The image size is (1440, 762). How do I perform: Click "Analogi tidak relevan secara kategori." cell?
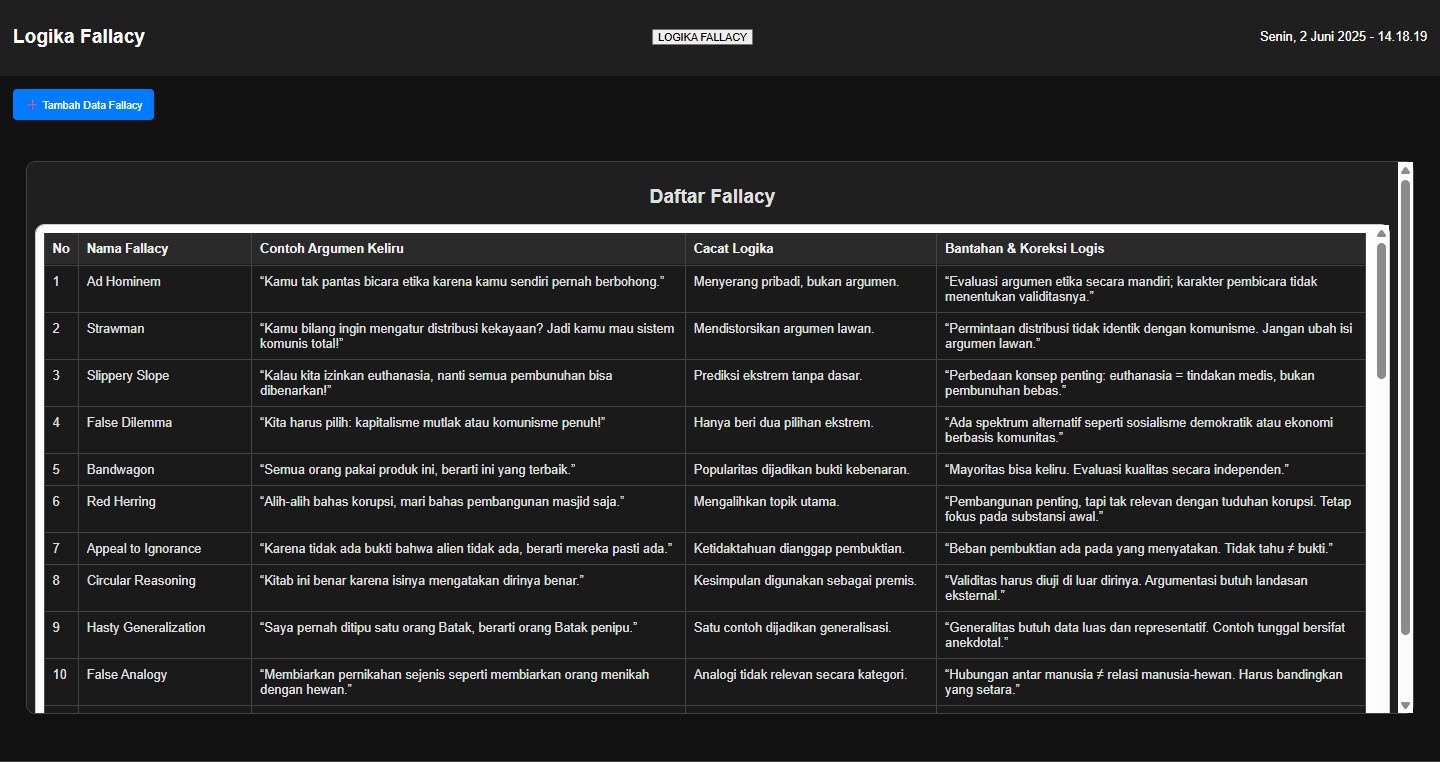coord(811,682)
